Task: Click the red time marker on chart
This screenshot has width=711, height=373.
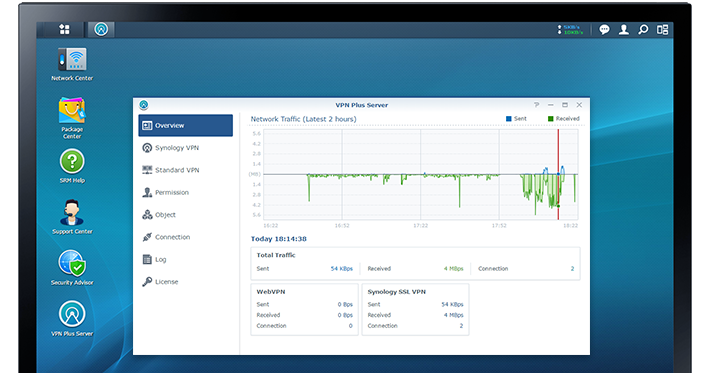Action: tap(558, 174)
